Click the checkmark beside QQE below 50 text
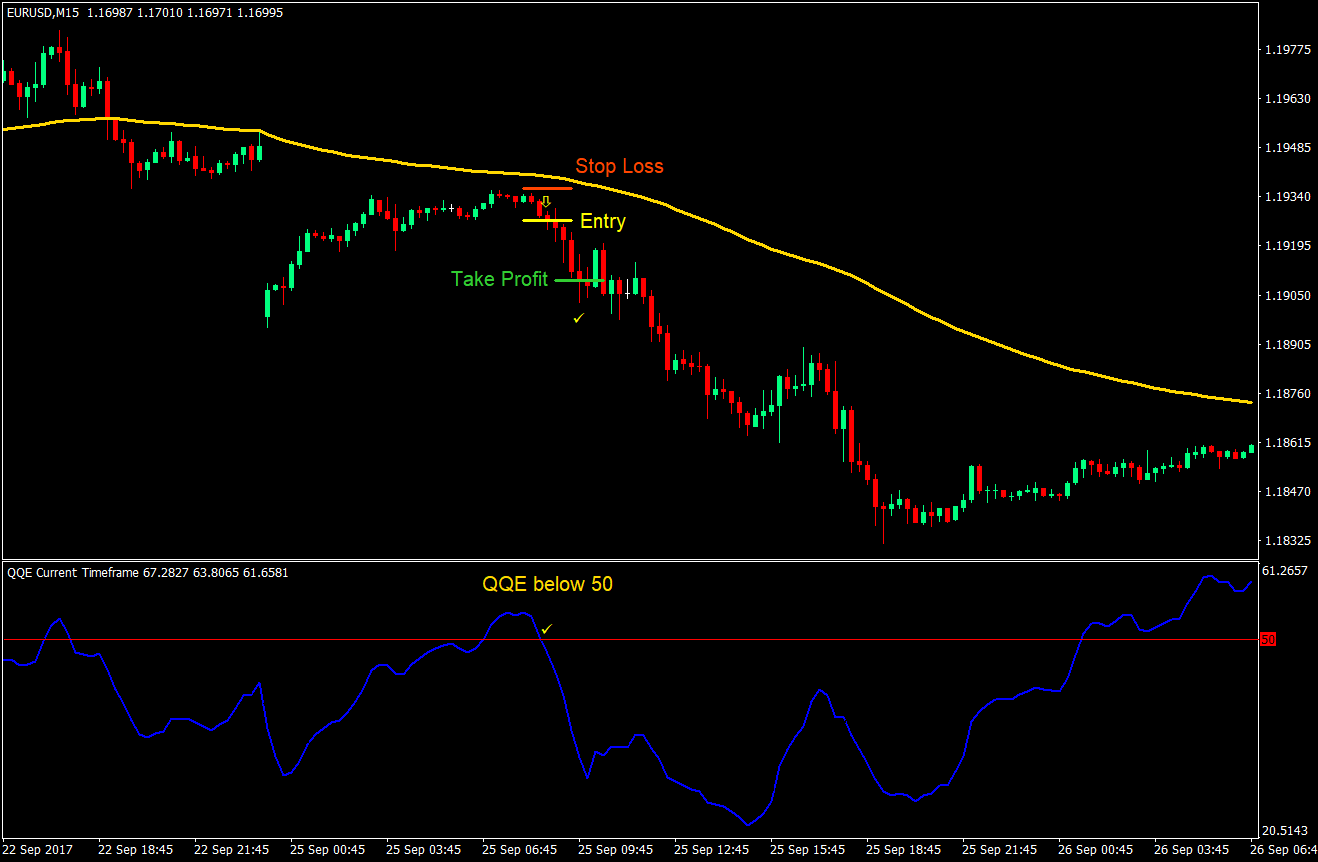Viewport: 1318px width, 862px height. [546, 629]
